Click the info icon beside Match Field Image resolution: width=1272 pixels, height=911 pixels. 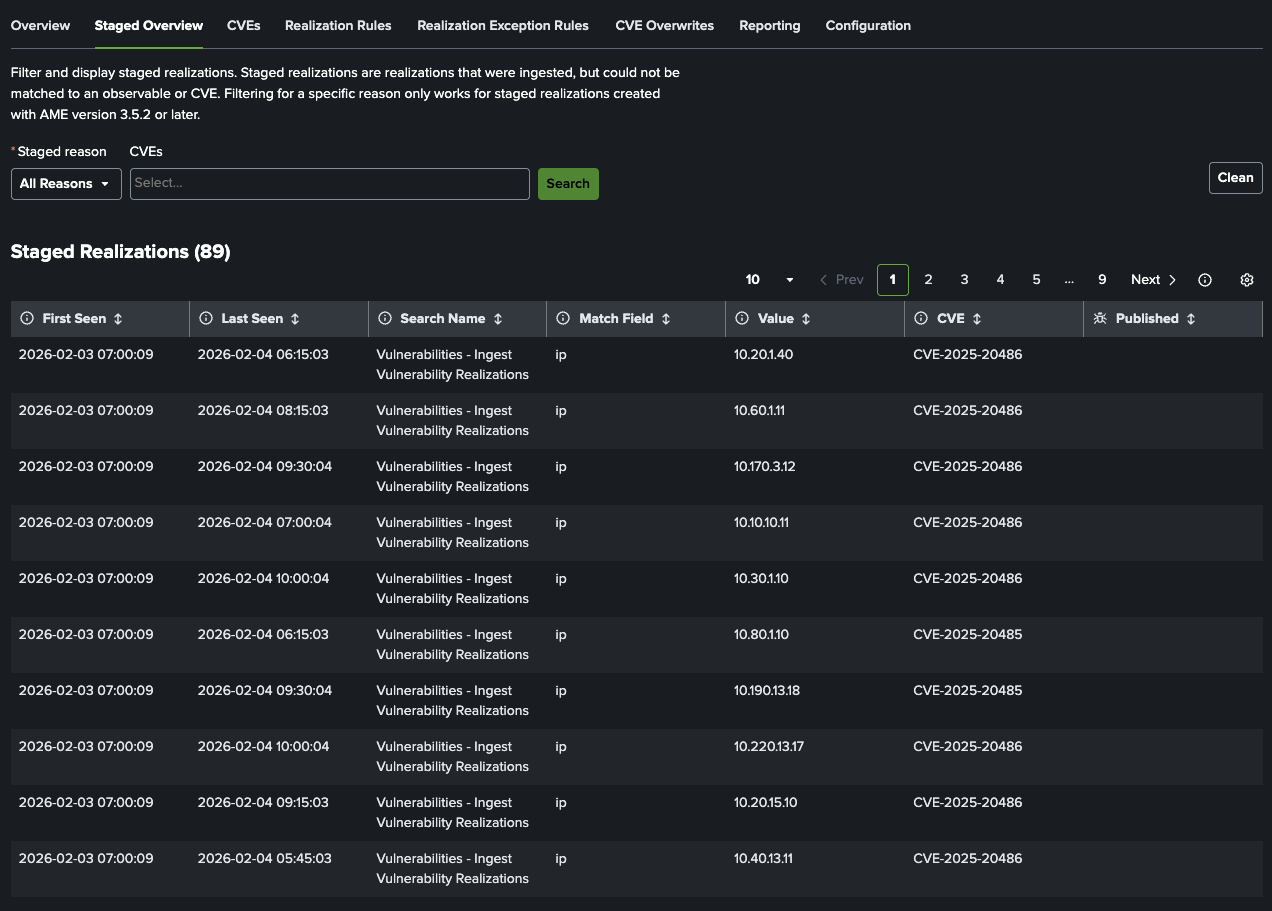[564, 319]
